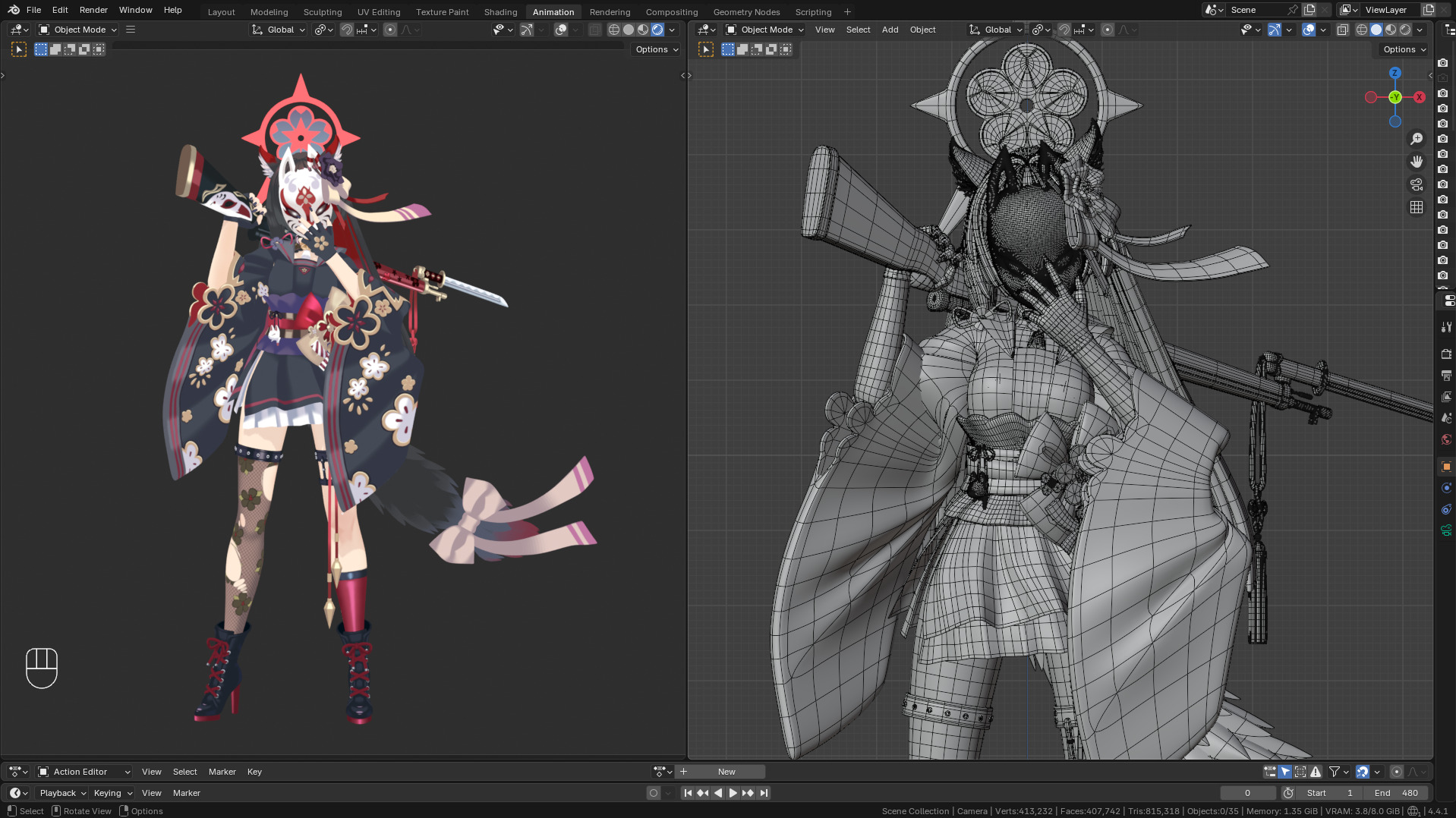Toggle snapping magnet in right viewport
1456x818 pixels.
[1064, 30]
